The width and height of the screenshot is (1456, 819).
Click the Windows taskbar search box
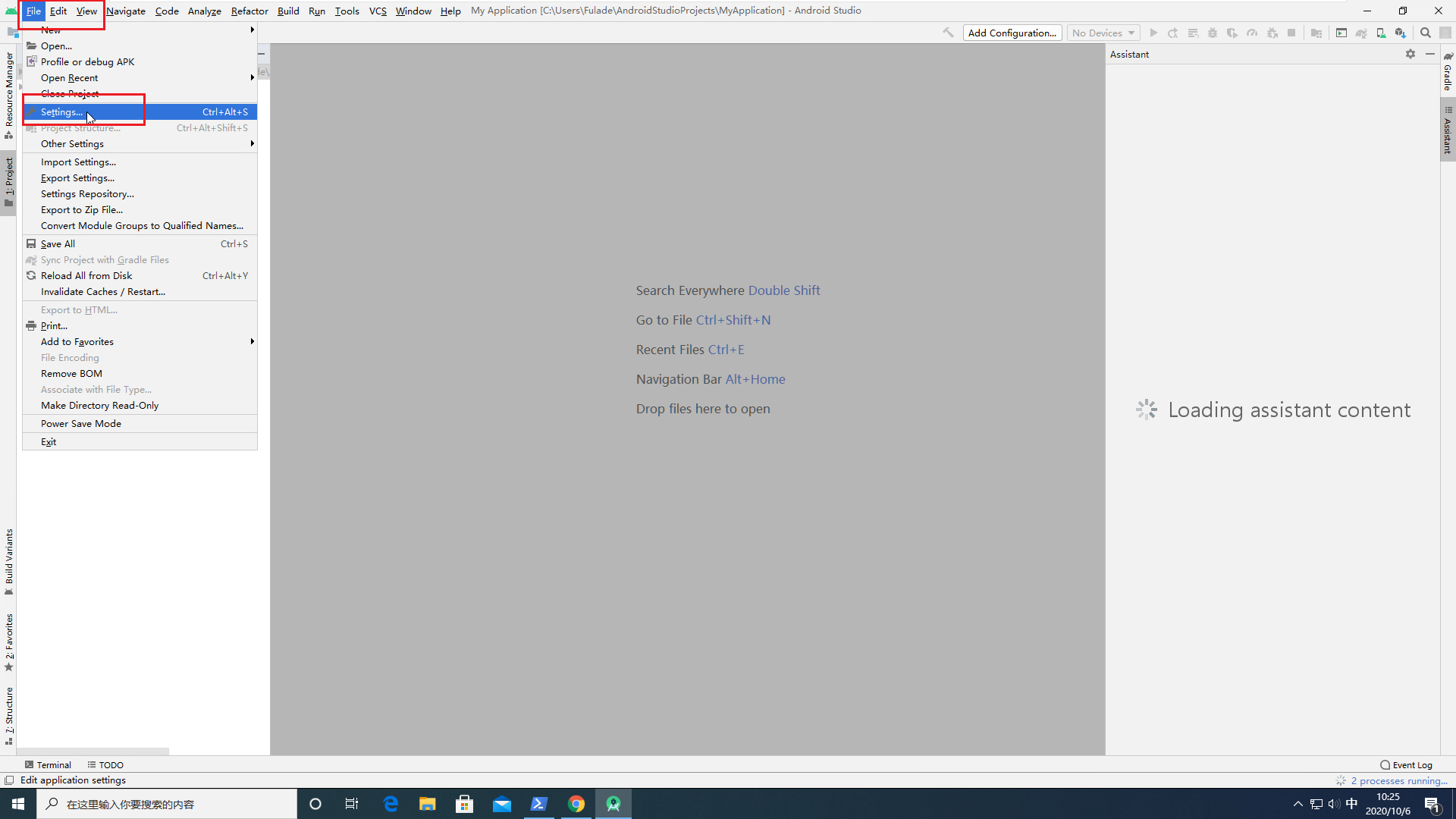click(167, 804)
